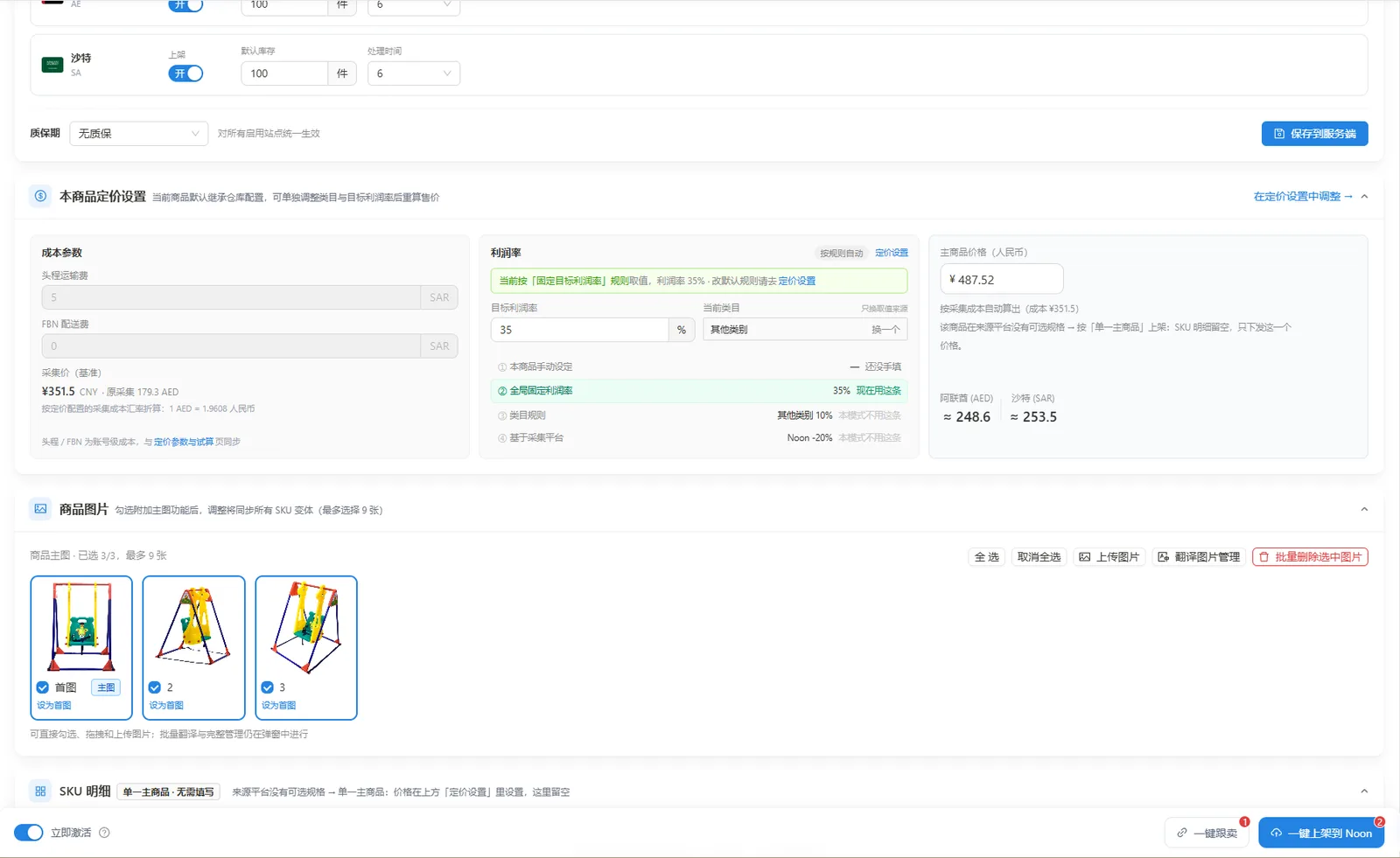Toggle the 立即激活 switch

click(29, 833)
